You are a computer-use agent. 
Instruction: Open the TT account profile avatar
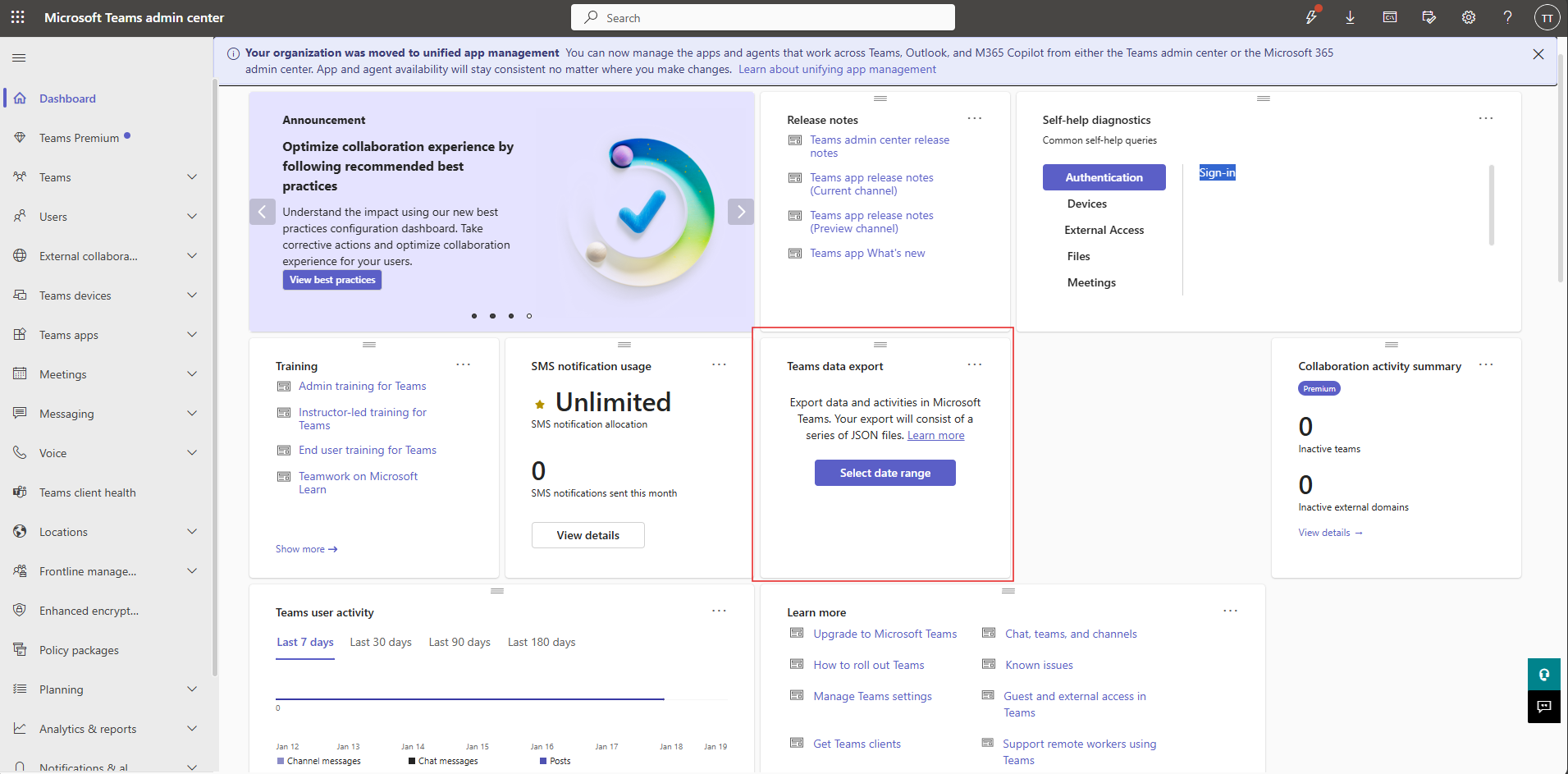1547,17
